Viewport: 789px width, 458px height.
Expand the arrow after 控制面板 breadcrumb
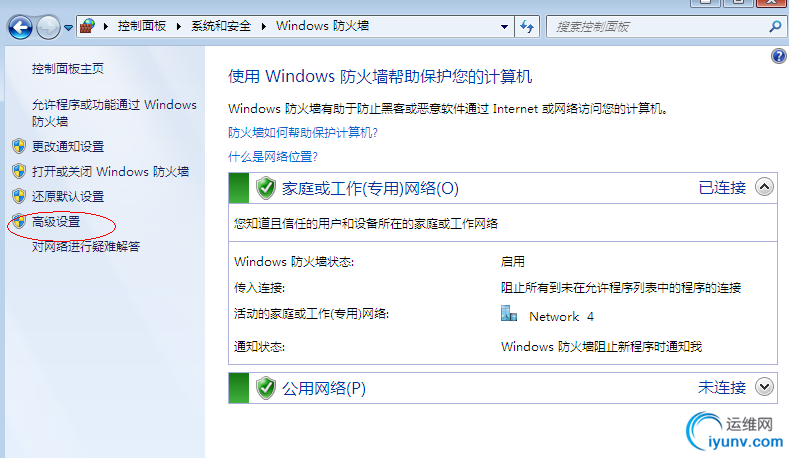click(x=179, y=26)
